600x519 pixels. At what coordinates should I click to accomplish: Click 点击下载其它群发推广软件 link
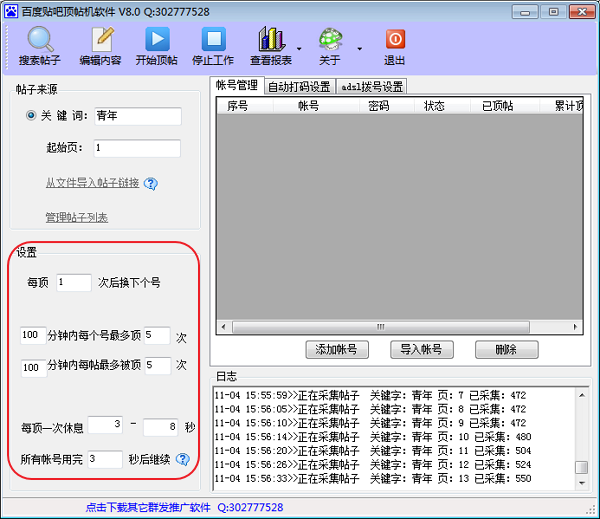coord(148,508)
